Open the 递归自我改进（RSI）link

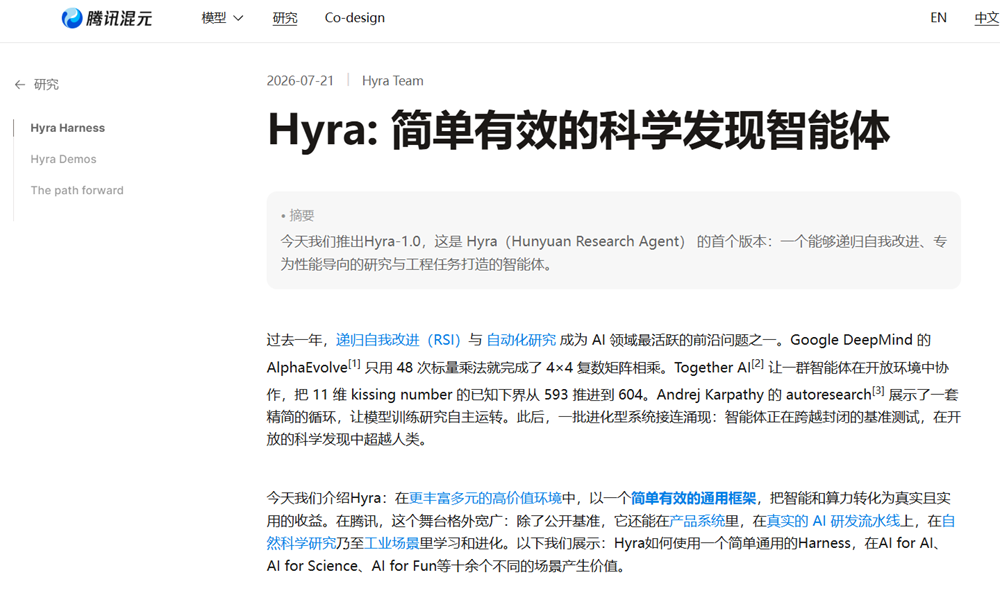398,340
